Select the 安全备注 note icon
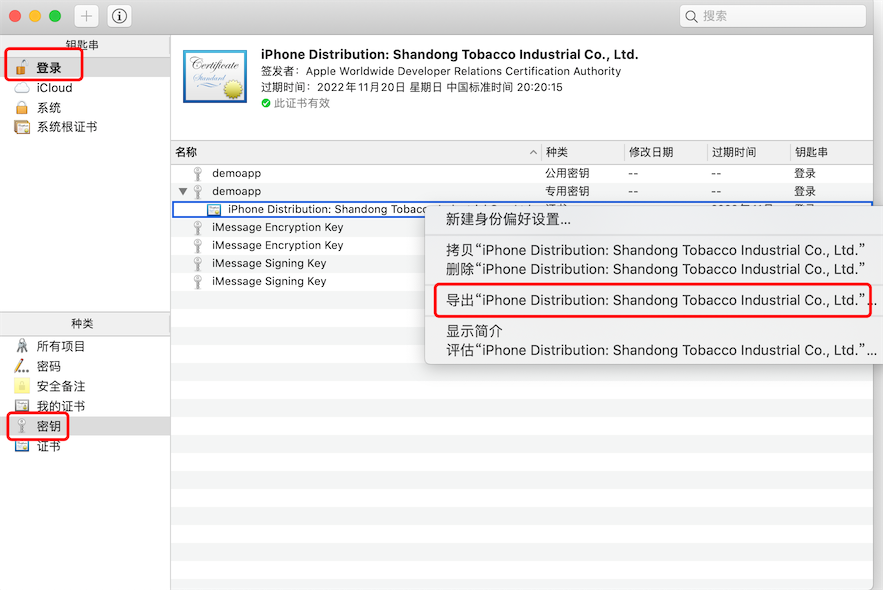Screen dimensions: 883x590 point(21,386)
